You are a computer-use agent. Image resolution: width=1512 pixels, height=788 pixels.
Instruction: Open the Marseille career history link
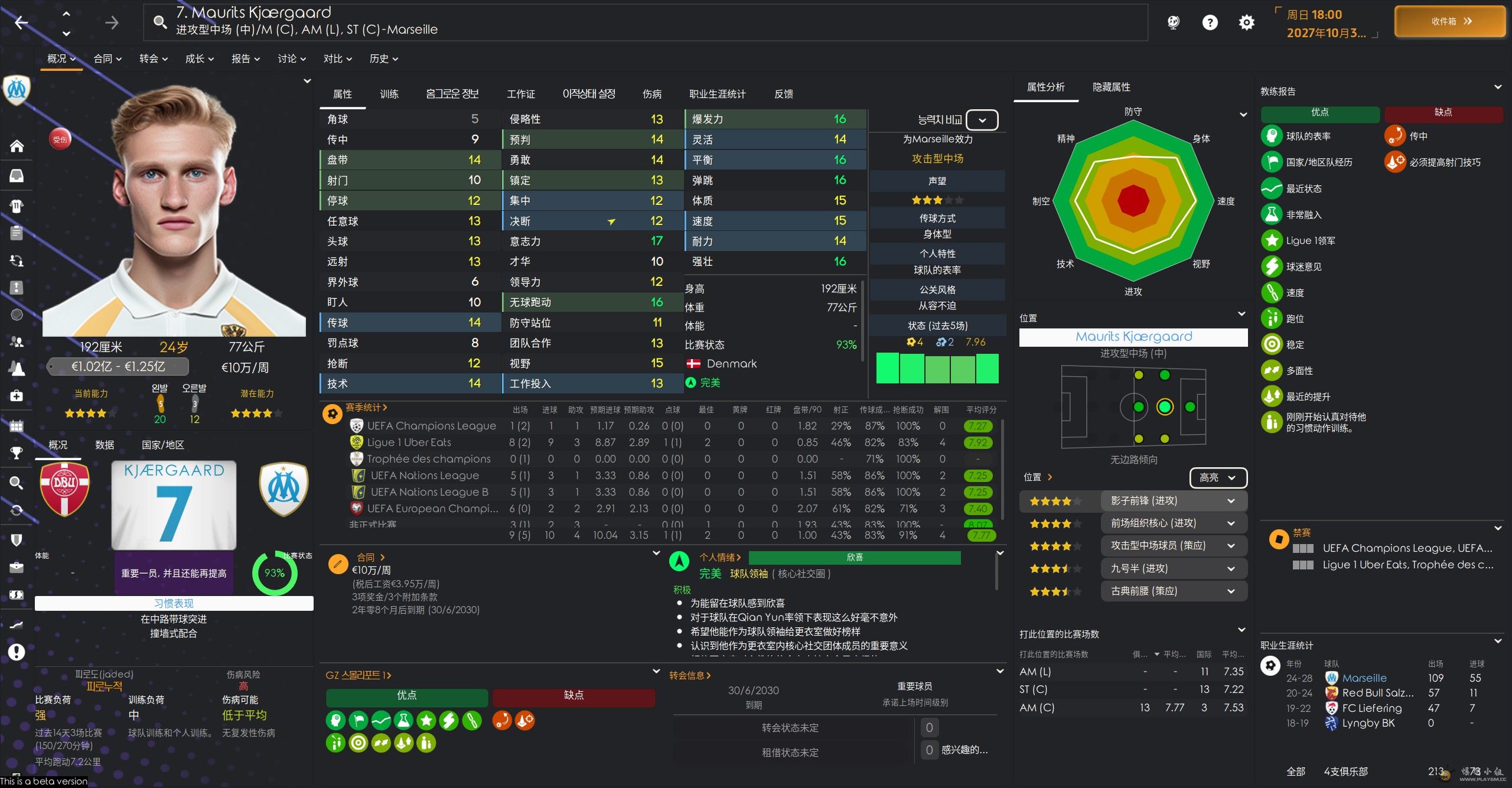(x=1364, y=678)
